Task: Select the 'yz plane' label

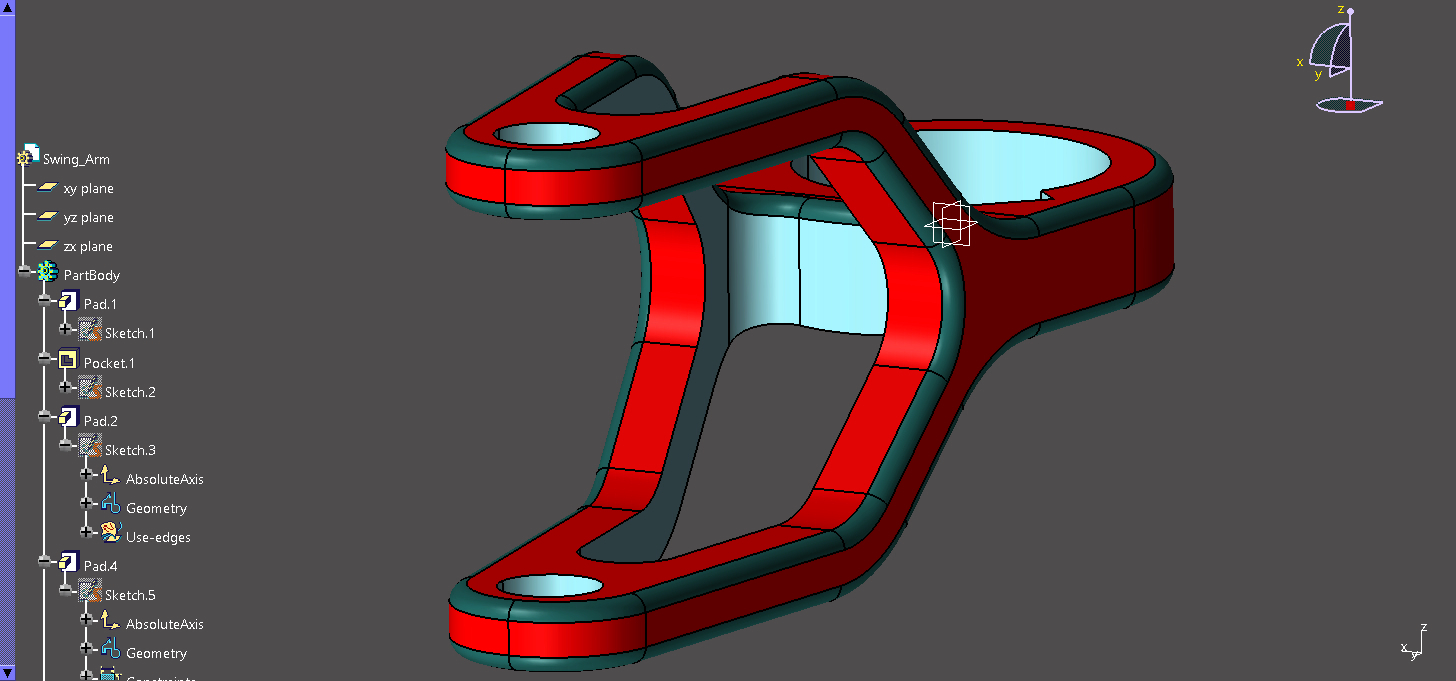Action: click(x=89, y=217)
